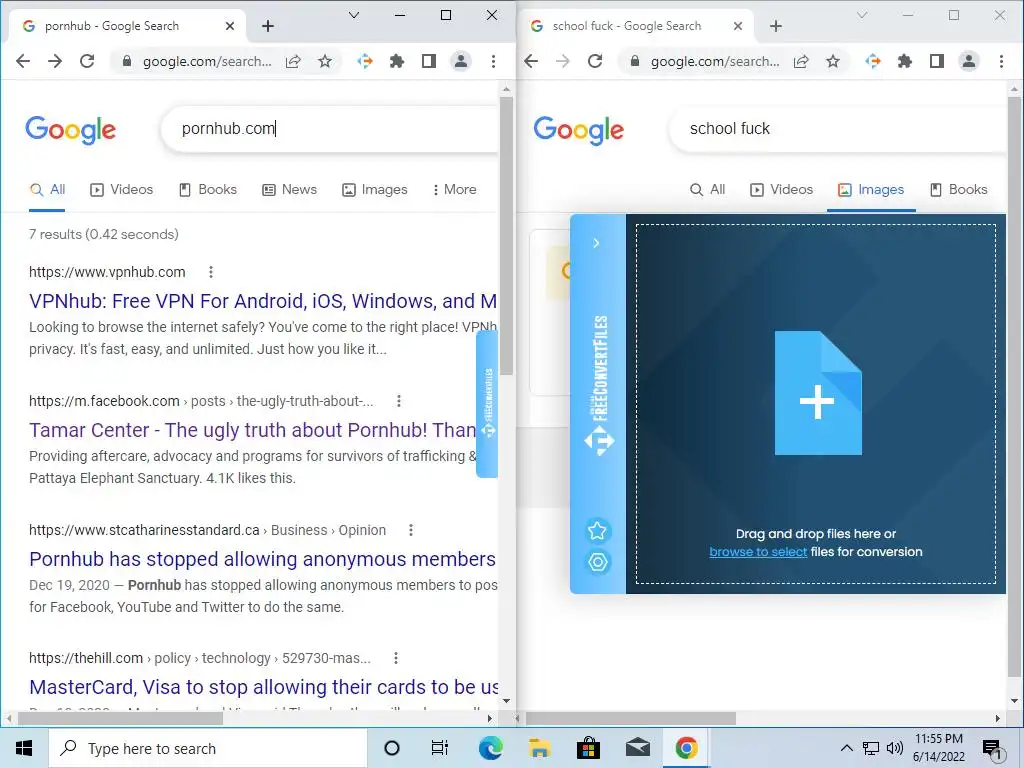
Task: Open Chrome menu dots in left window
Action: pyautogui.click(x=493, y=61)
